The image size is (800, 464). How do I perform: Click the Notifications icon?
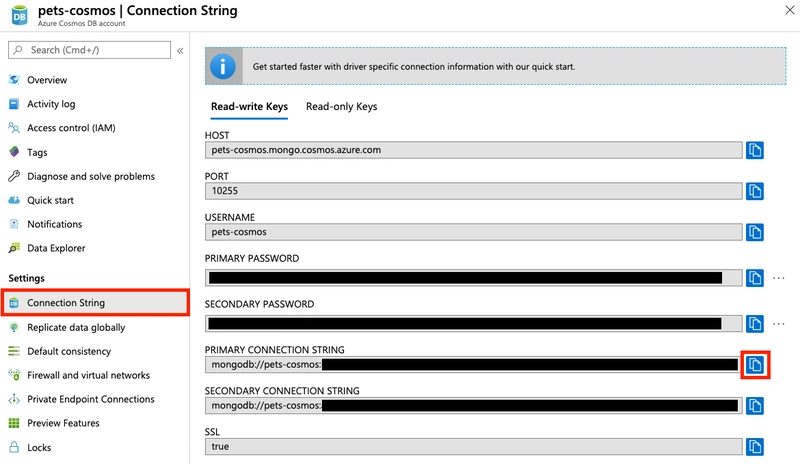(x=14, y=224)
